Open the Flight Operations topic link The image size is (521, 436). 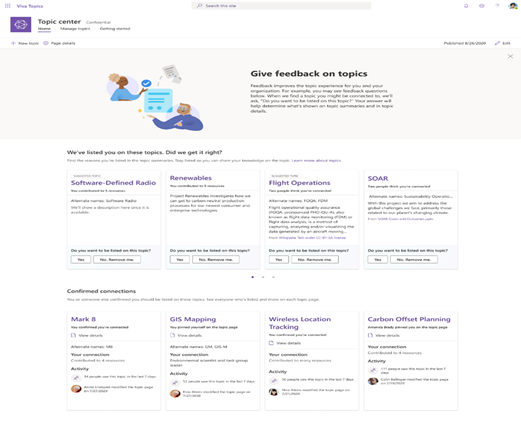click(x=299, y=183)
